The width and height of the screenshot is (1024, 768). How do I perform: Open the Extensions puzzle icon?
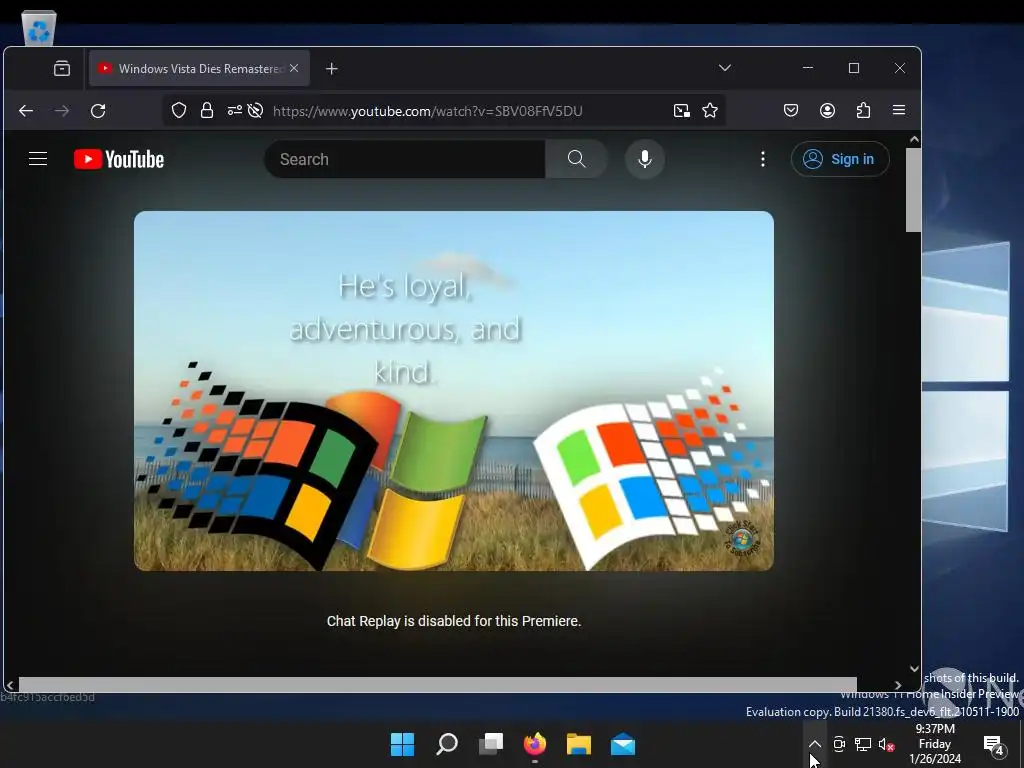click(863, 110)
